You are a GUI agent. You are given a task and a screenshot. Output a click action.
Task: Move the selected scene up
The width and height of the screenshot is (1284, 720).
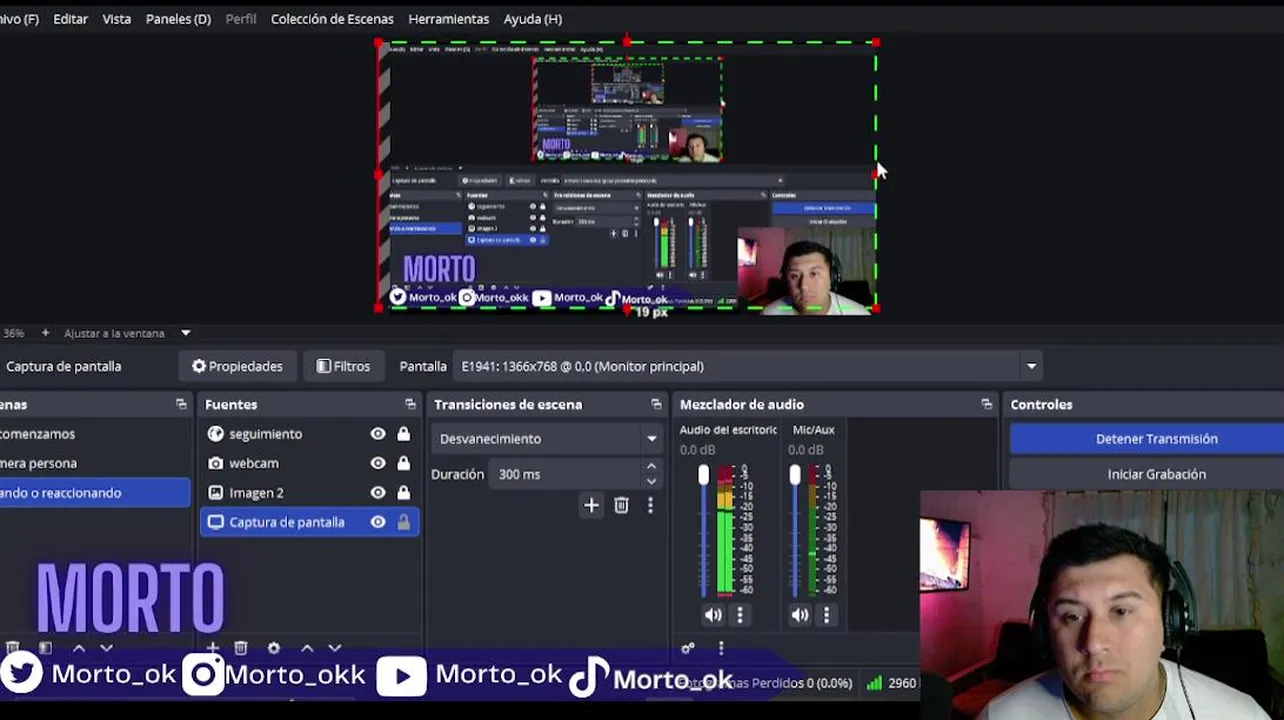click(79, 648)
